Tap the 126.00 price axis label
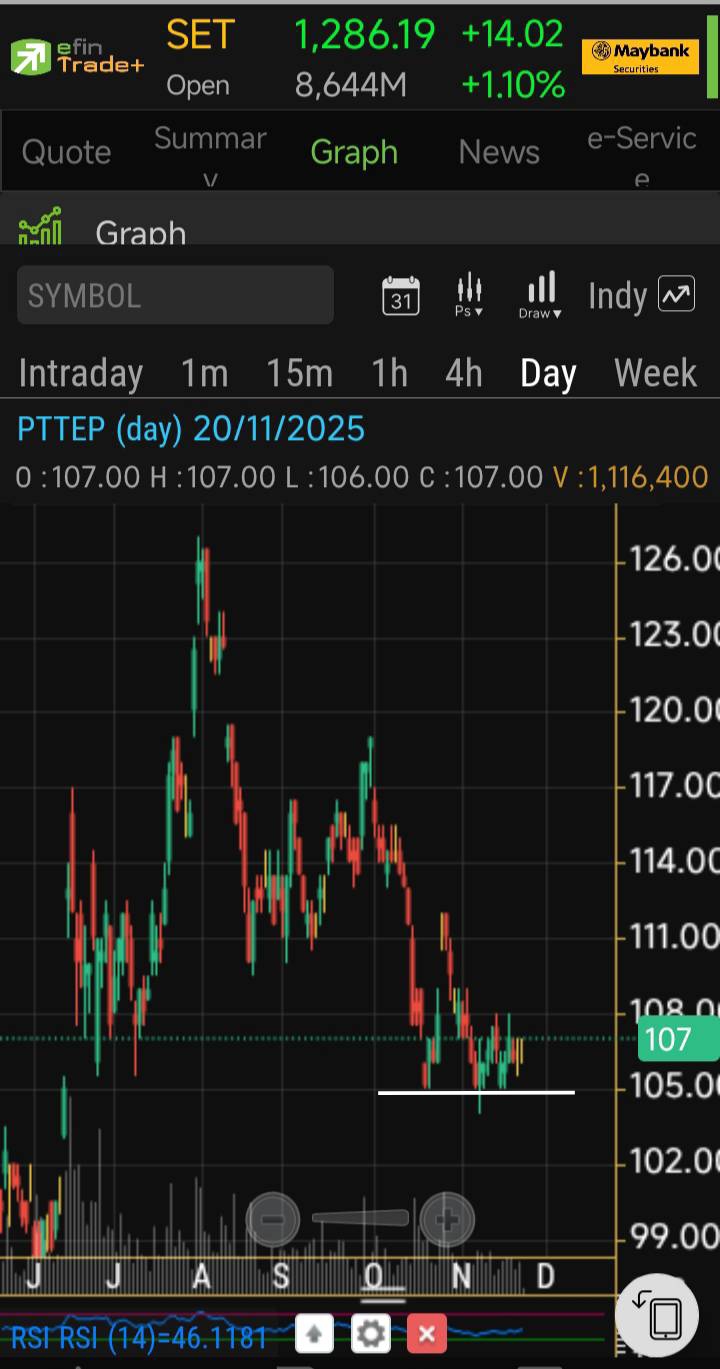 pos(674,558)
